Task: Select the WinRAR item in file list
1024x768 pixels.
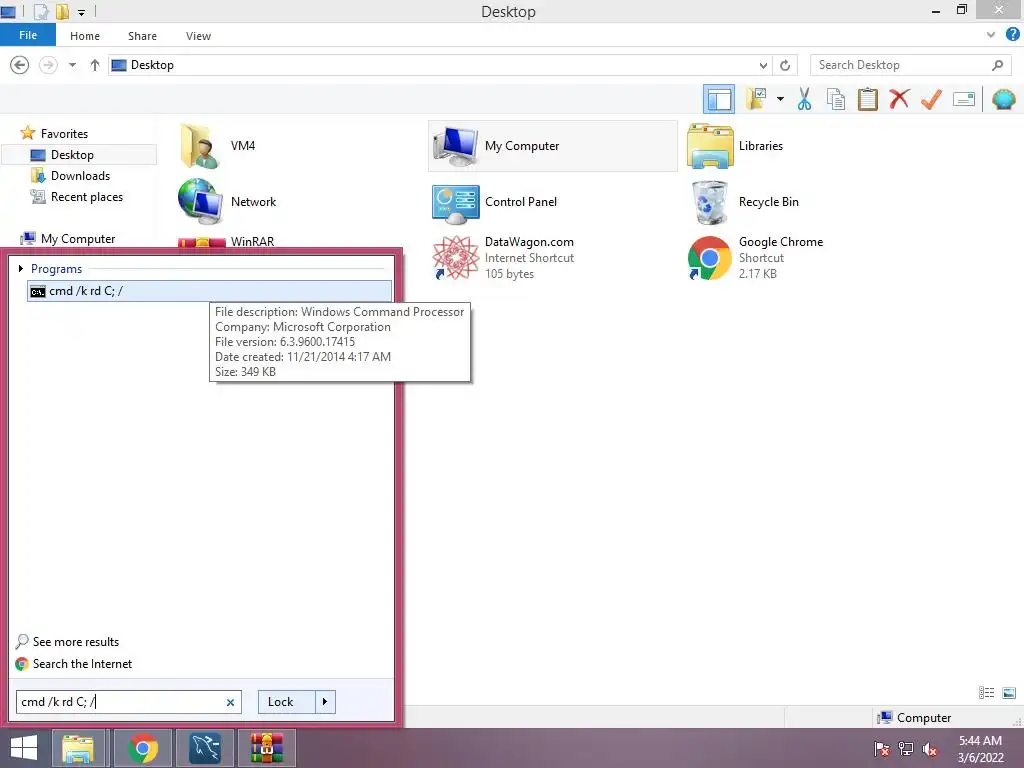Action: (x=226, y=241)
